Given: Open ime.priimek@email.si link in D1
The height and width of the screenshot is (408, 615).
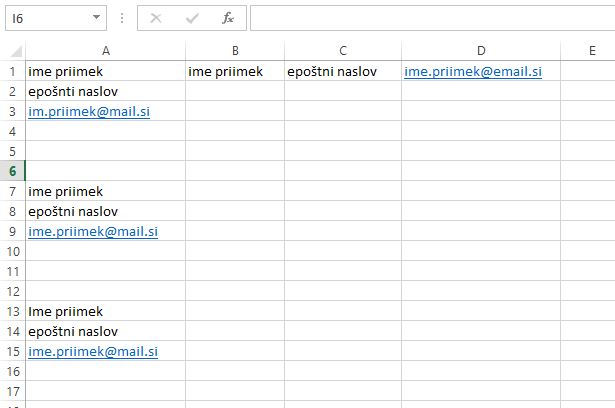Looking at the screenshot, I should click(x=473, y=72).
